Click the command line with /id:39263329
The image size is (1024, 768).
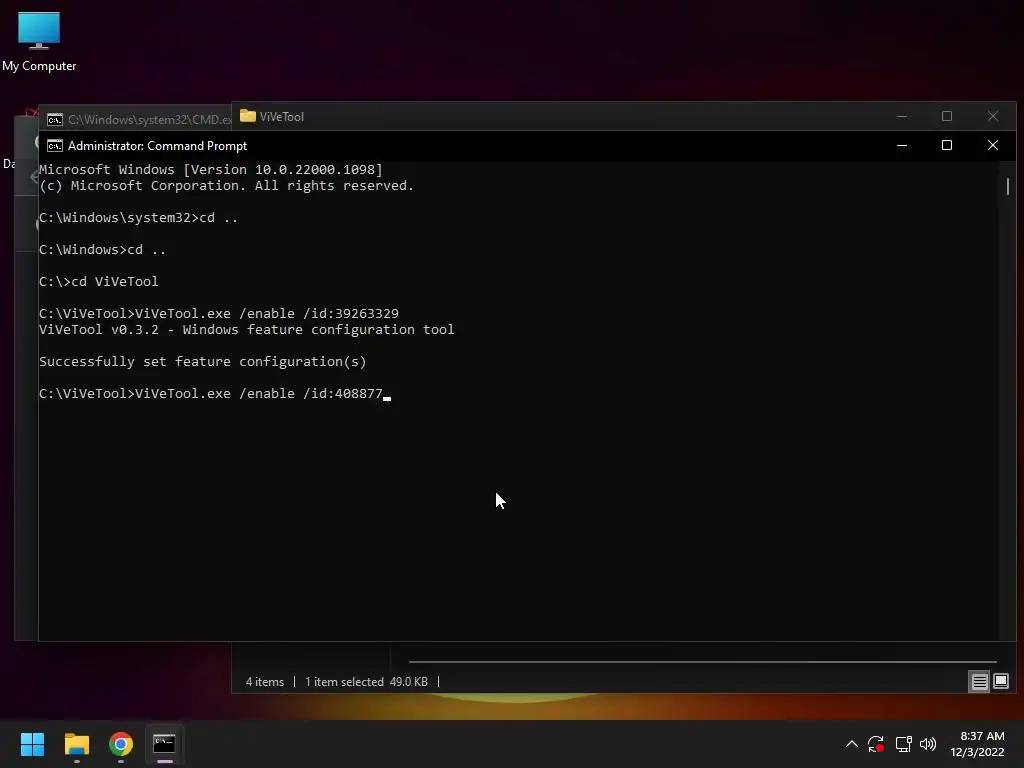(219, 313)
